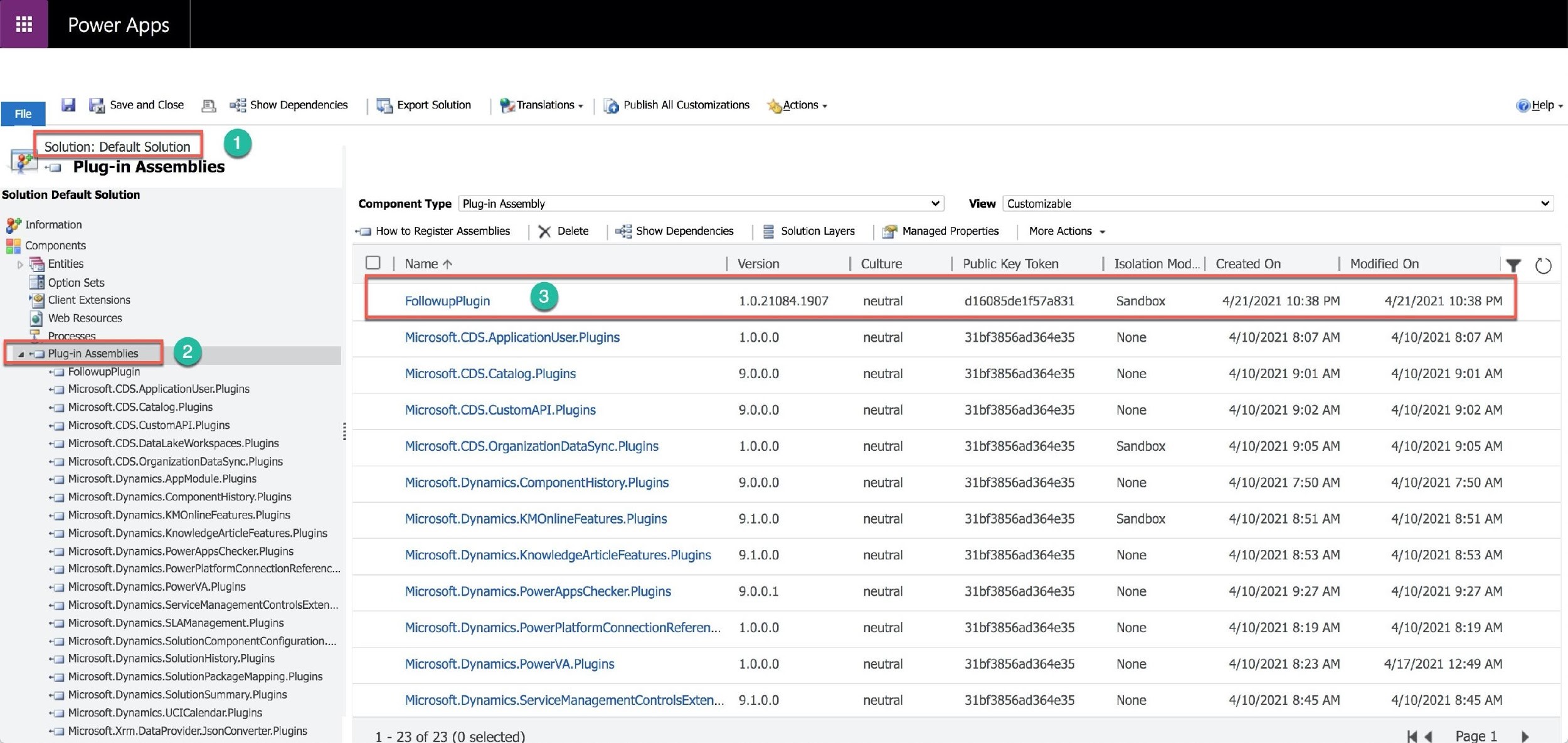Click Show Dependencies in top toolbar
Viewport: 1568px width, 743px height.
[289, 105]
